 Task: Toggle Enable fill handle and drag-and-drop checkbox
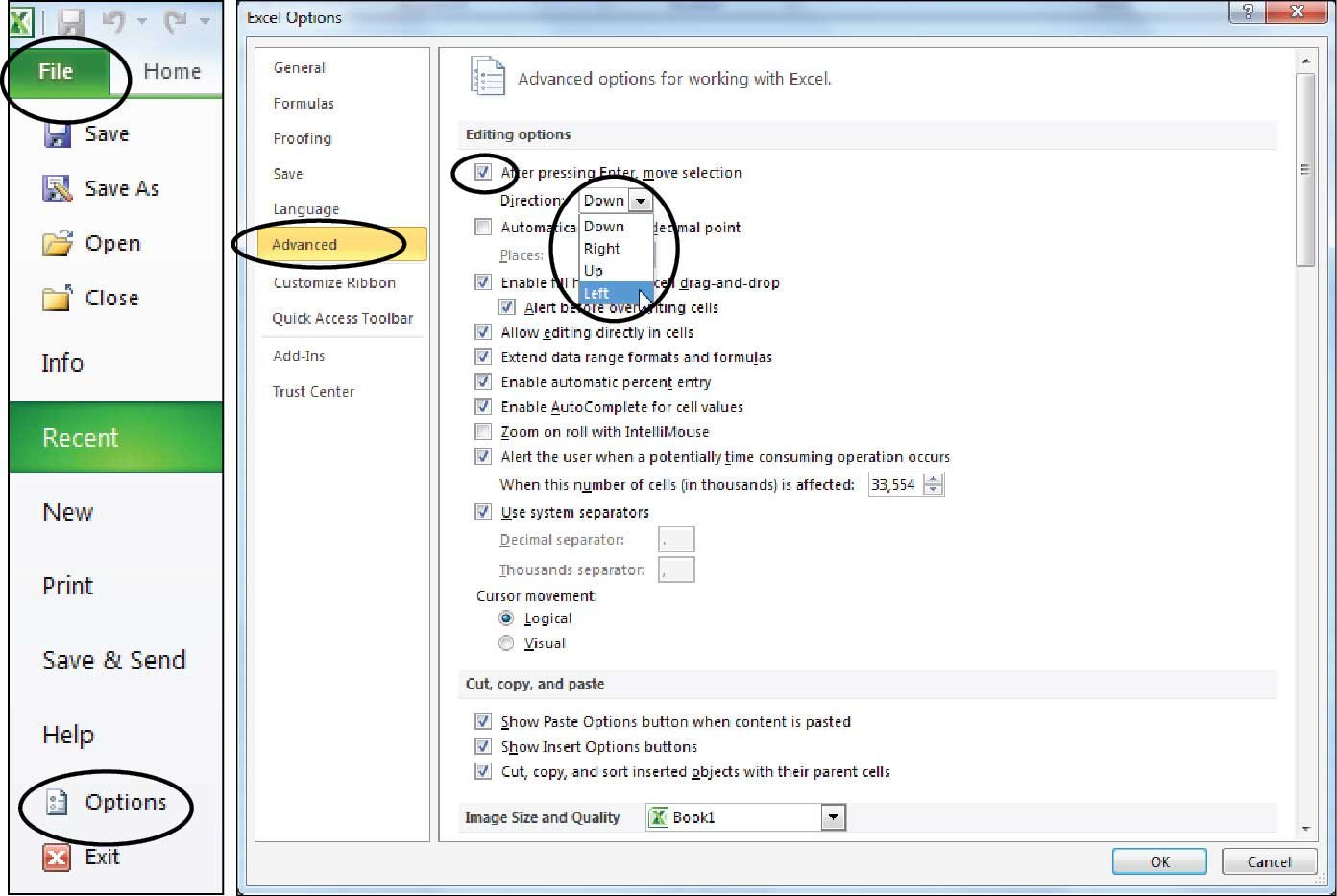(x=483, y=282)
